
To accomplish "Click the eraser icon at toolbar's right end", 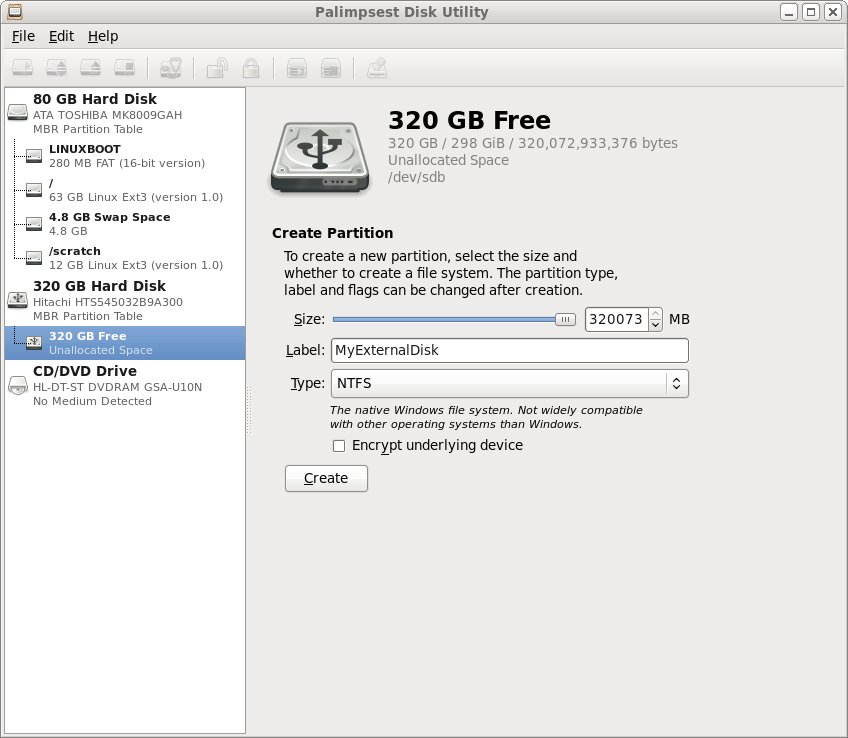I will (x=376, y=68).
